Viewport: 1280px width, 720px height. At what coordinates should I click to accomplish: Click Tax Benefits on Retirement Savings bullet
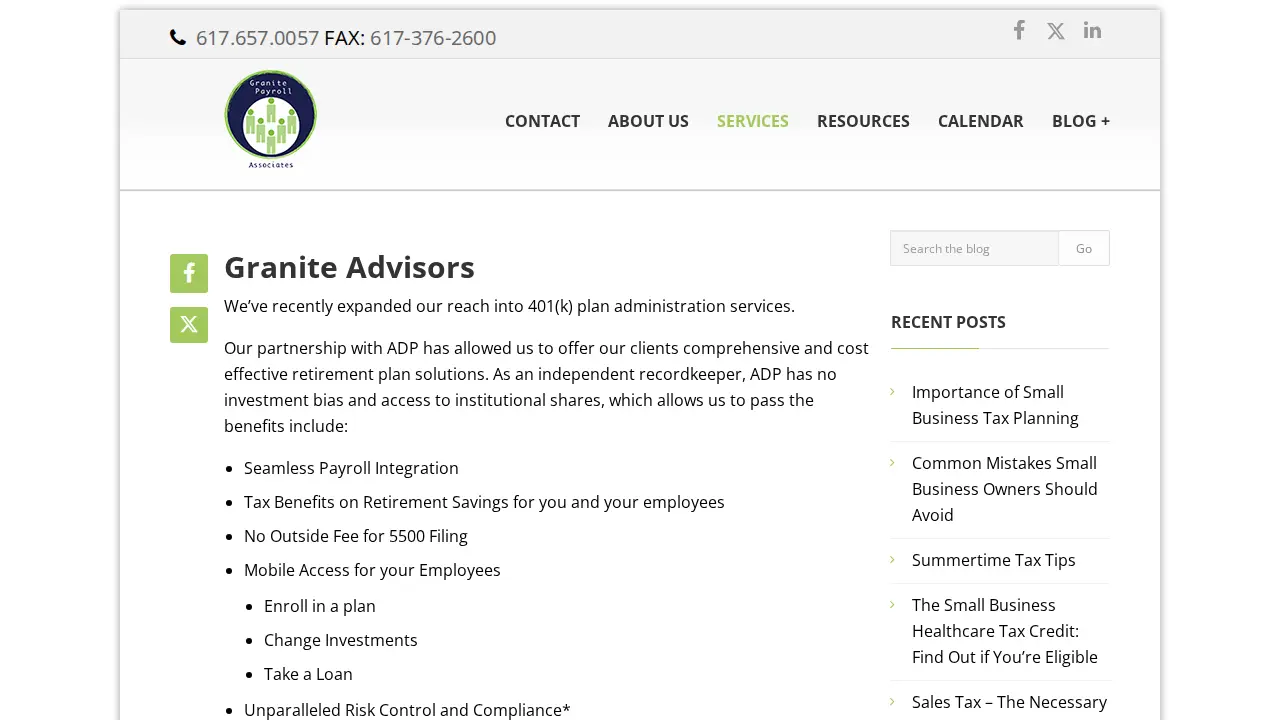point(484,502)
